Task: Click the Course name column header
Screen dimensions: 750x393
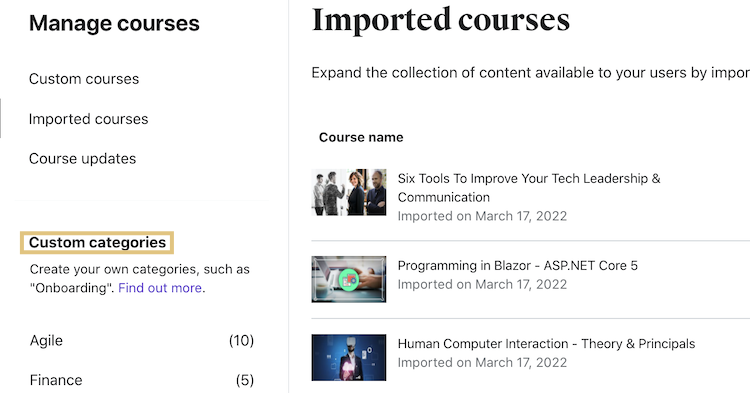Action: [x=361, y=137]
